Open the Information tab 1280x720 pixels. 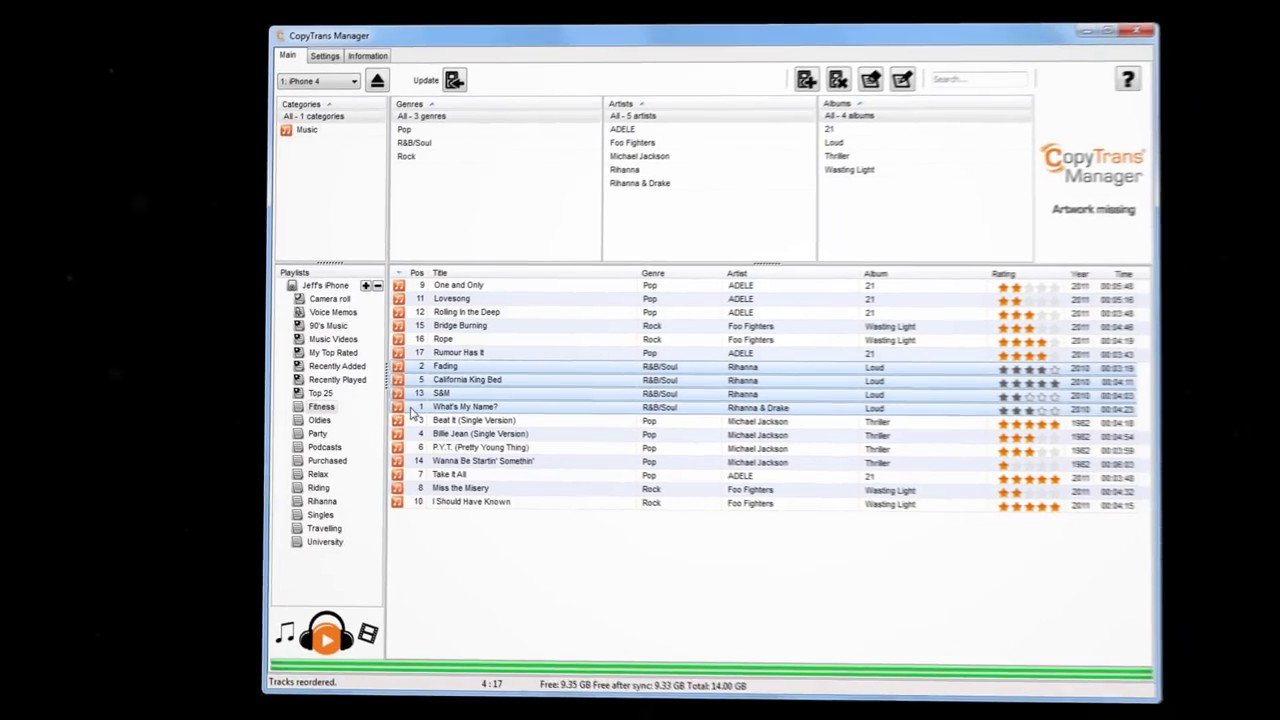368,56
